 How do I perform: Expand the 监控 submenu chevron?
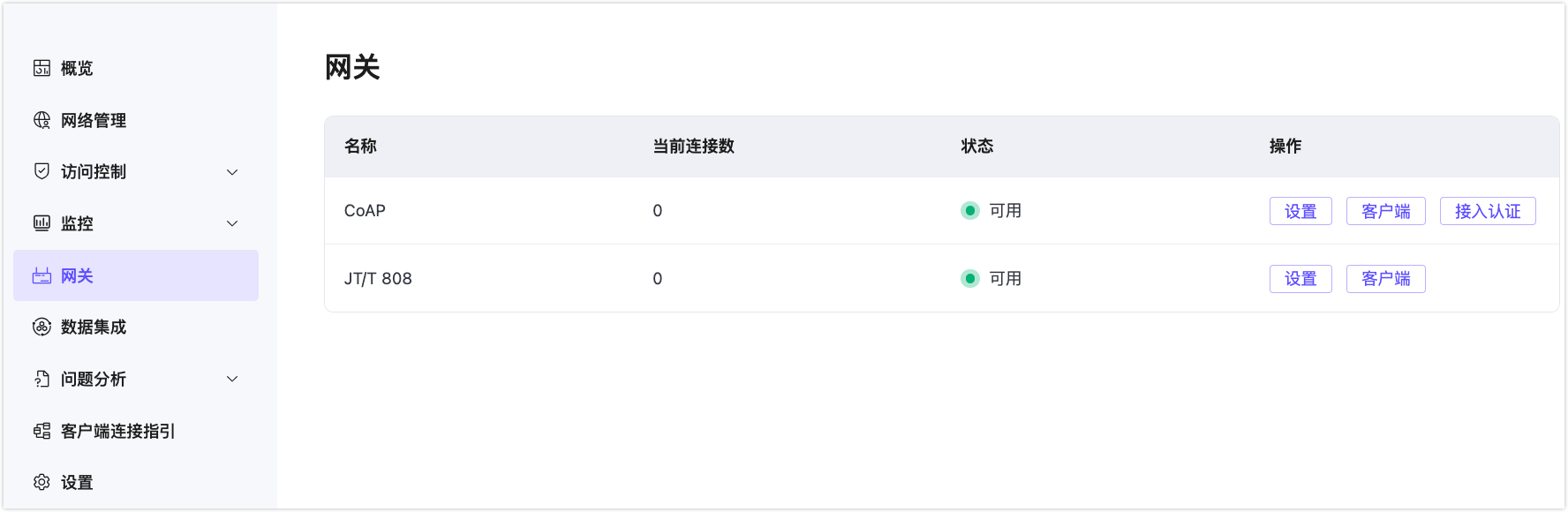tap(232, 223)
